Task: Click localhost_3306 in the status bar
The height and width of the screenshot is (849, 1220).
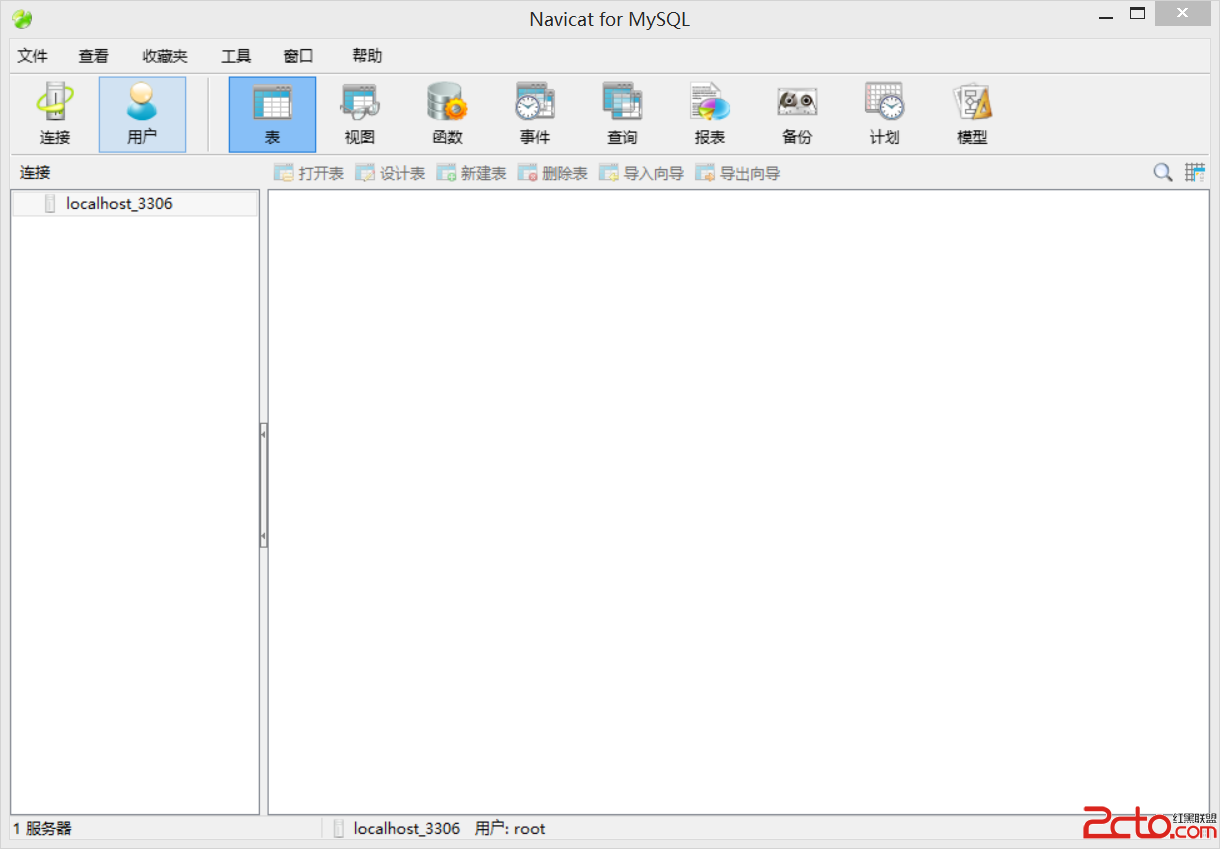Action: [x=407, y=828]
